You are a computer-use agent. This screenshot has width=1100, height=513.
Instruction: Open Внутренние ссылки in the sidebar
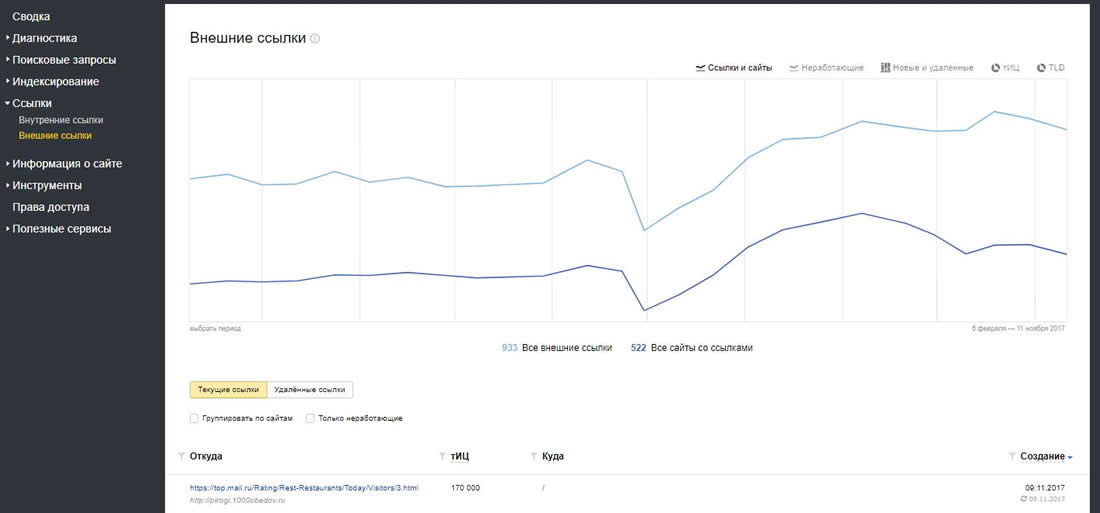[x=61, y=120]
